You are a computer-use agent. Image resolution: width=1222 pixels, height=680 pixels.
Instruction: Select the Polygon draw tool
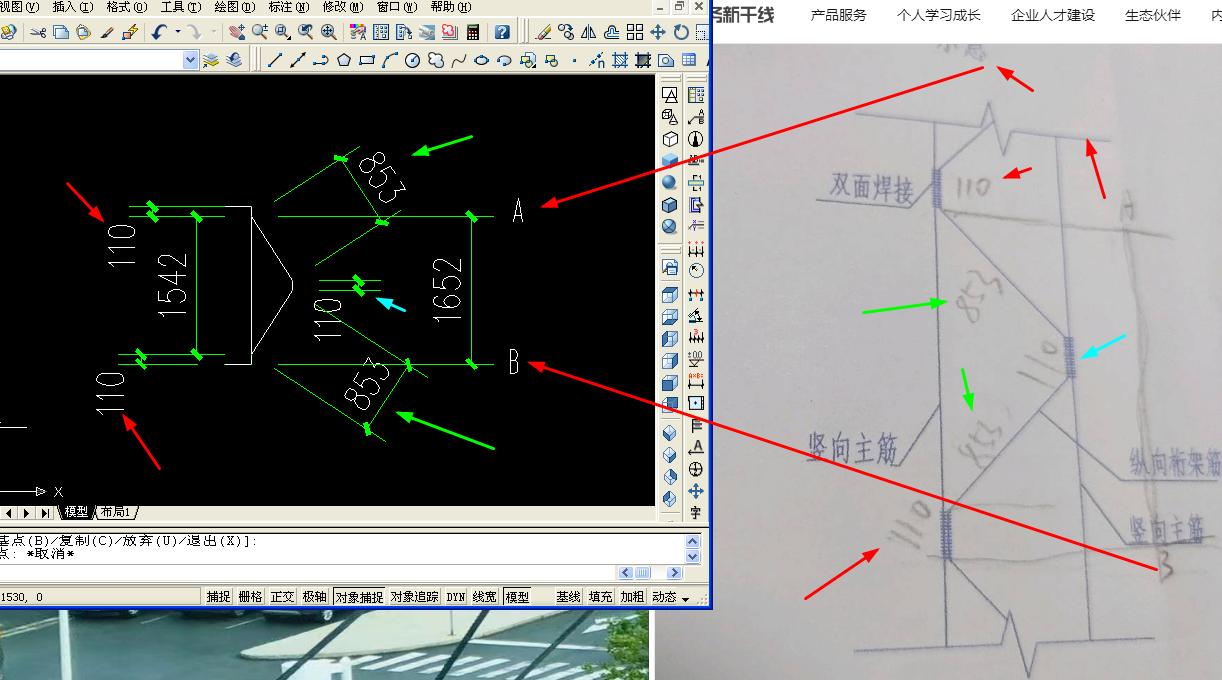344,60
